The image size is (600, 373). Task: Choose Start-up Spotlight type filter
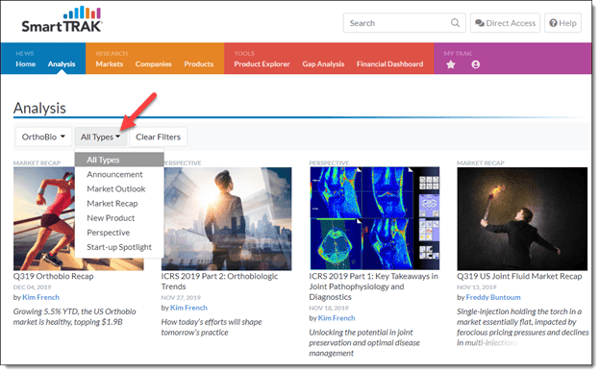pos(119,247)
